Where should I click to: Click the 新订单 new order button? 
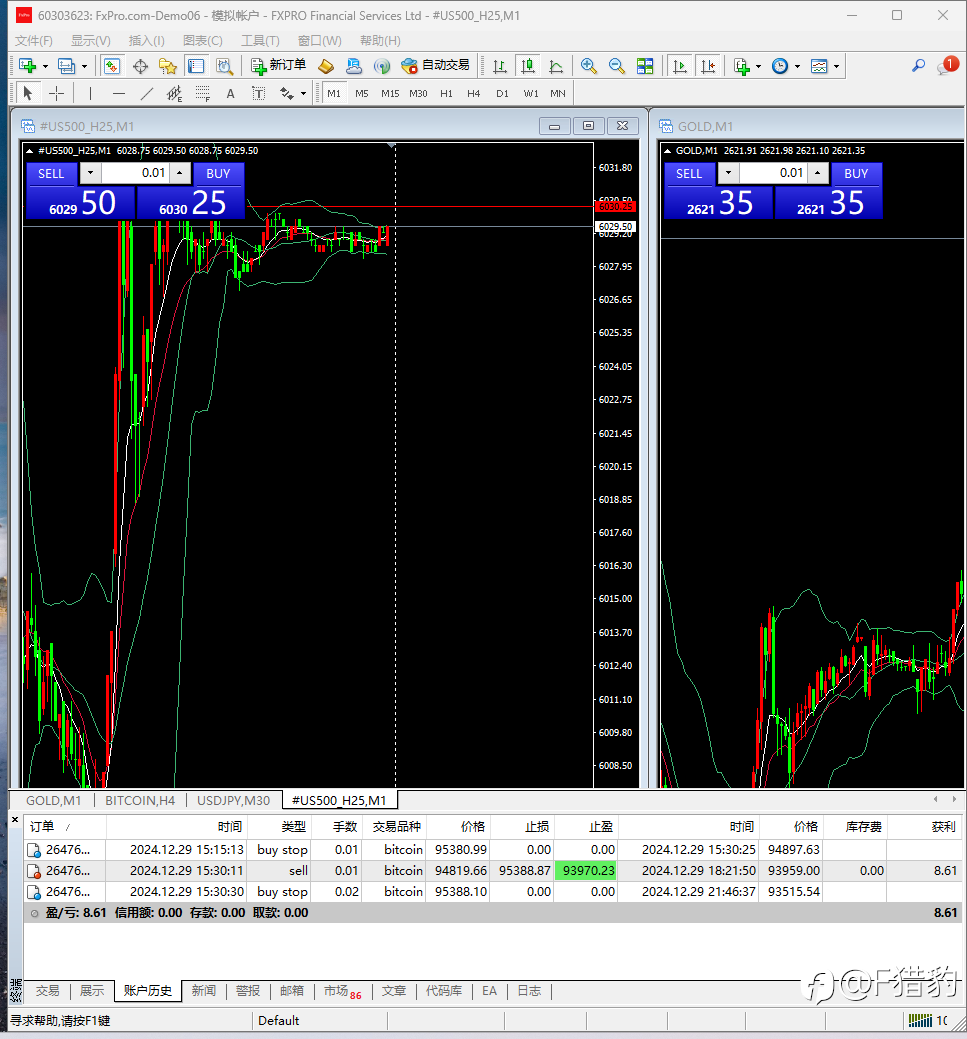point(278,66)
